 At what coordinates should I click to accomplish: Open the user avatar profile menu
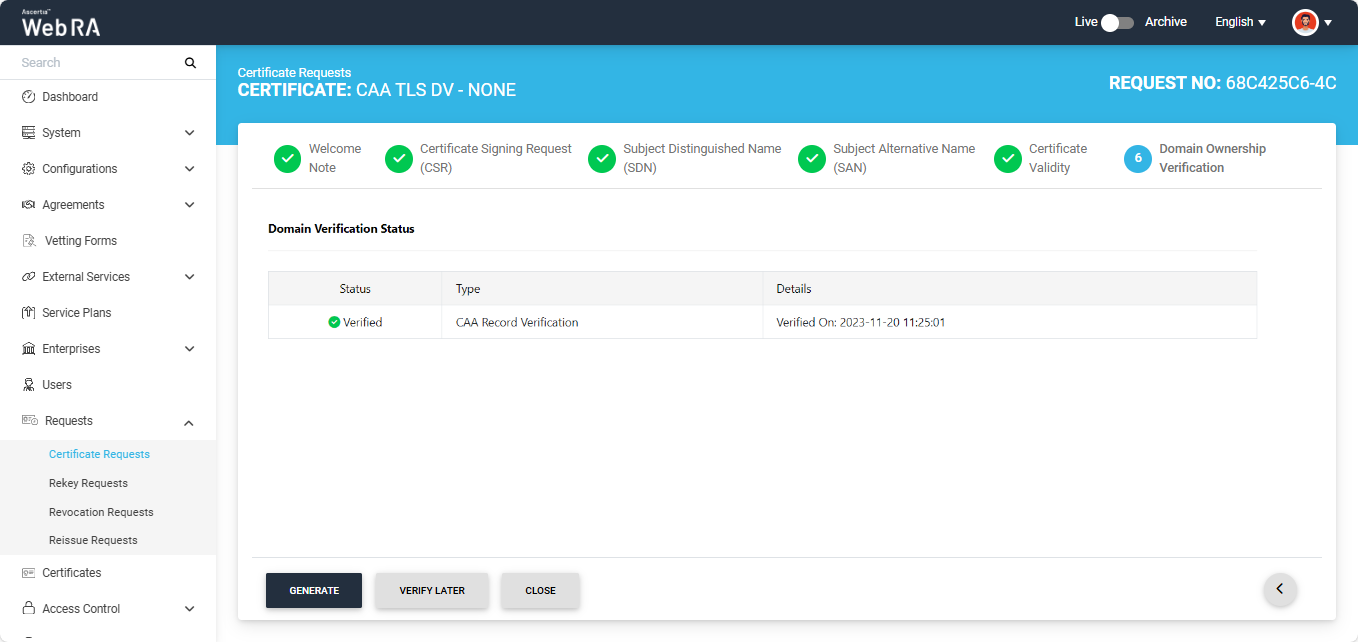(x=1311, y=22)
